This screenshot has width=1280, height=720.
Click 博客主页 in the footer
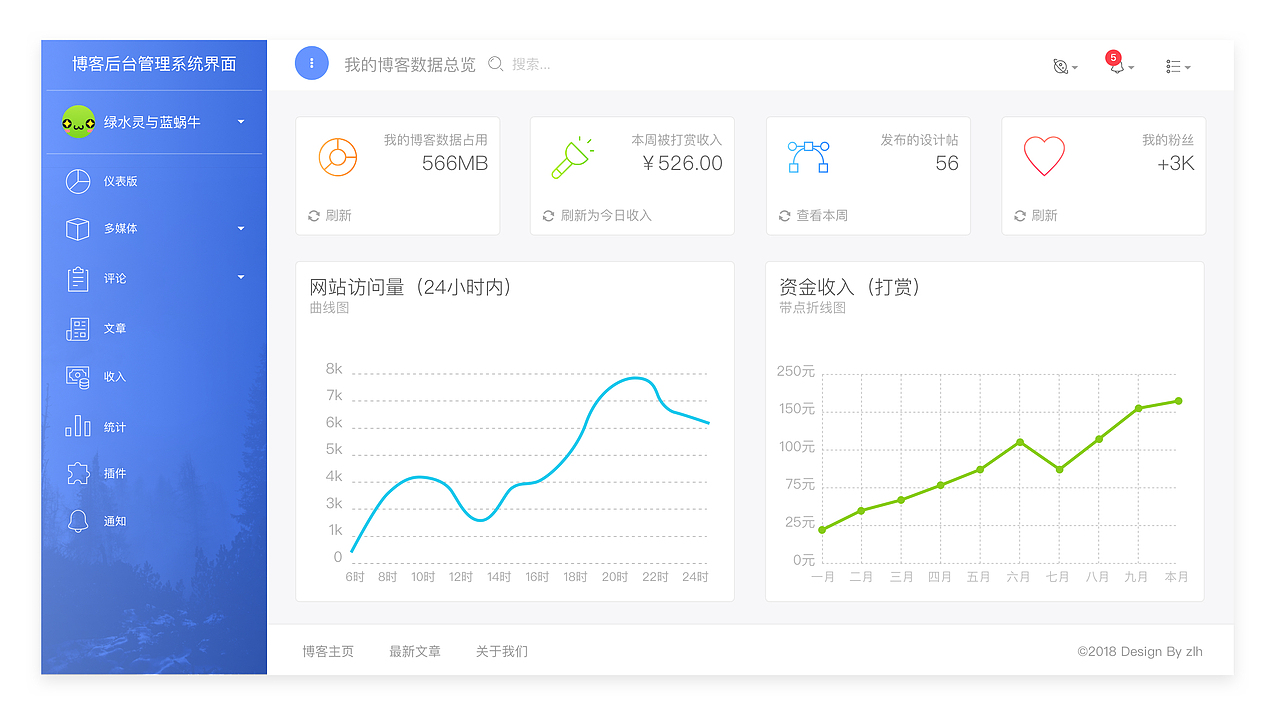[x=328, y=651]
